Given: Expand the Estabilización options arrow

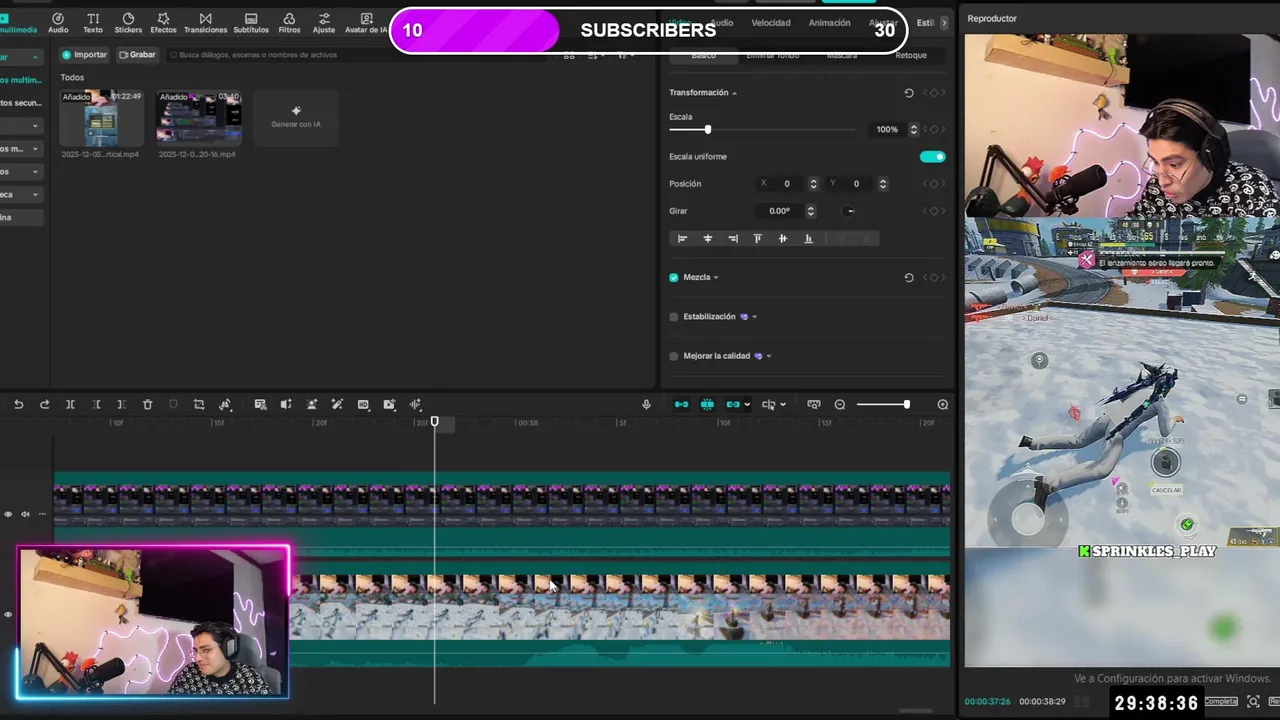Looking at the screenshot, I should (x=754, y=317).
